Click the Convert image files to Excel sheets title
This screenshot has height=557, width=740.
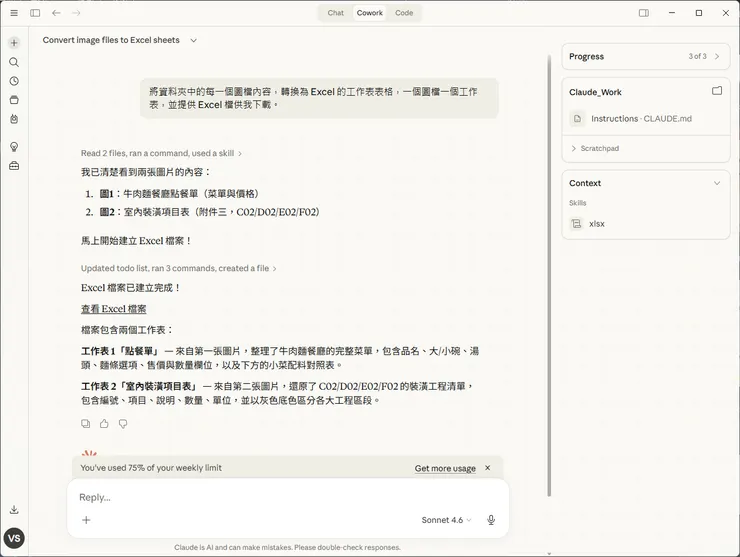pos(111,40)
